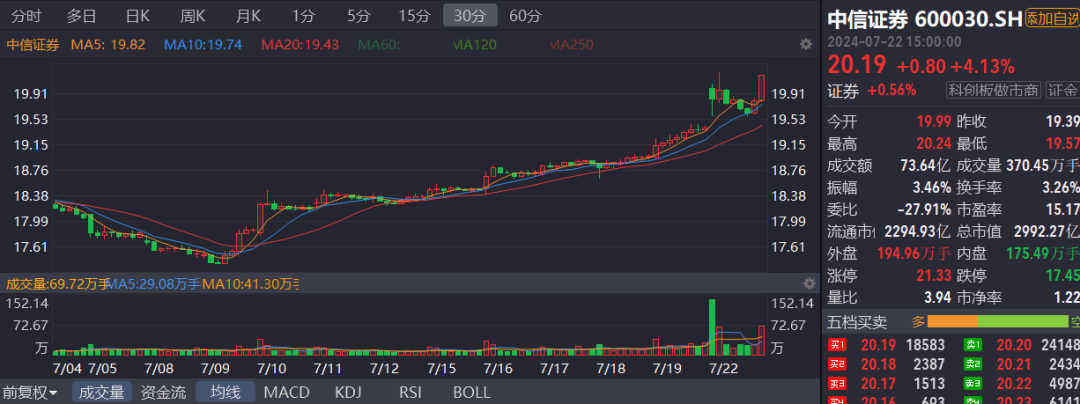This screenshot has height=404, width=1080.
Task: Click the 中信证券 chart legend name
Action: point(33,45)
